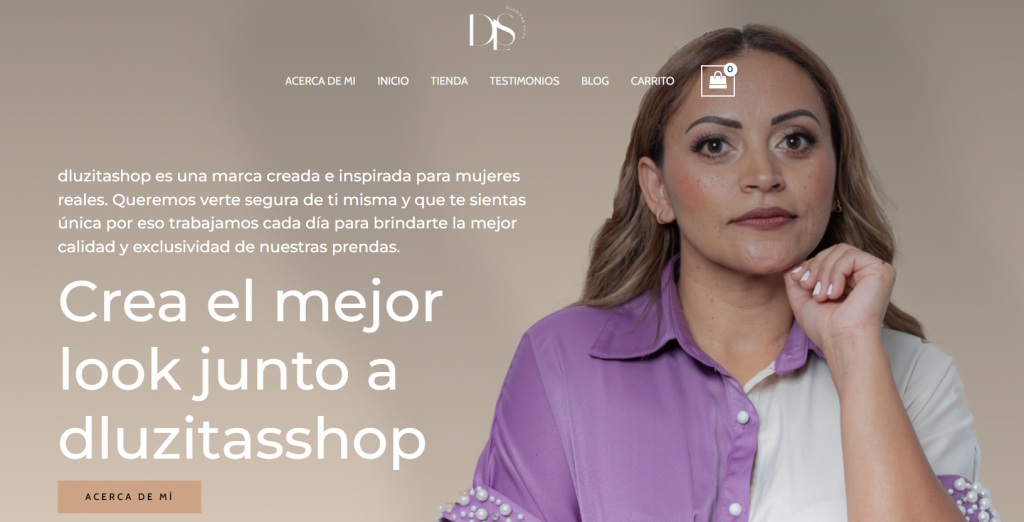Select BLOG from the navigation bar
1024x522 pixels.
click(x=595, y=81)
